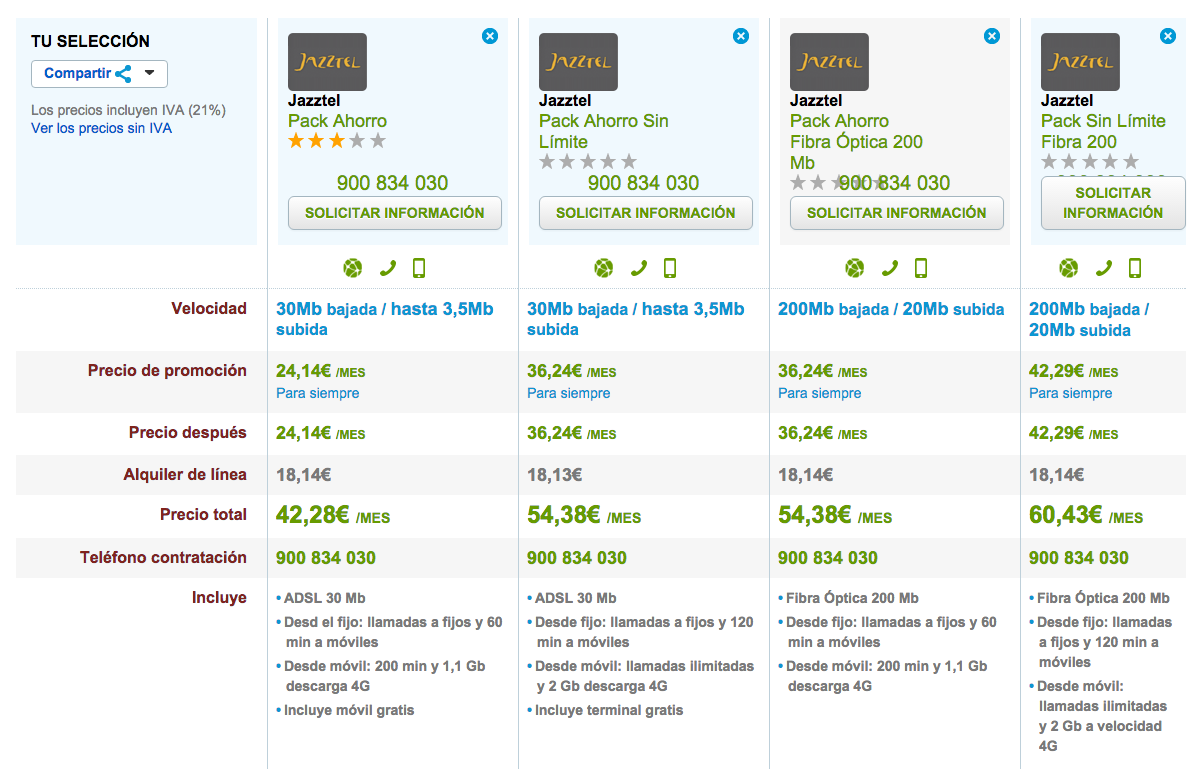1202x769 pixels.
Task: Open the Jazztel logo of Pack Ahorro Fibra Óptica 200
Action: click(829, 62)
